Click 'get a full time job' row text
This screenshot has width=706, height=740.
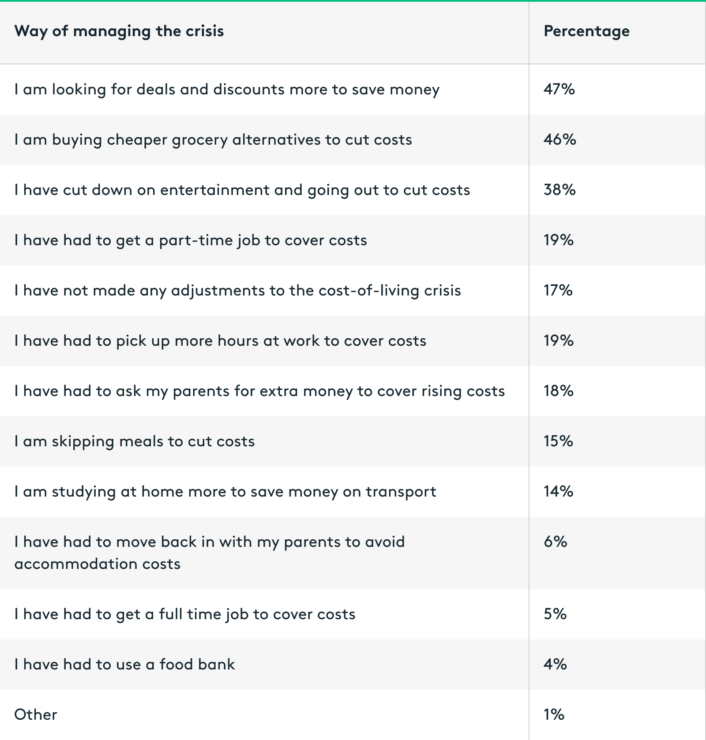pyautogui.click(x=185, y=614)
